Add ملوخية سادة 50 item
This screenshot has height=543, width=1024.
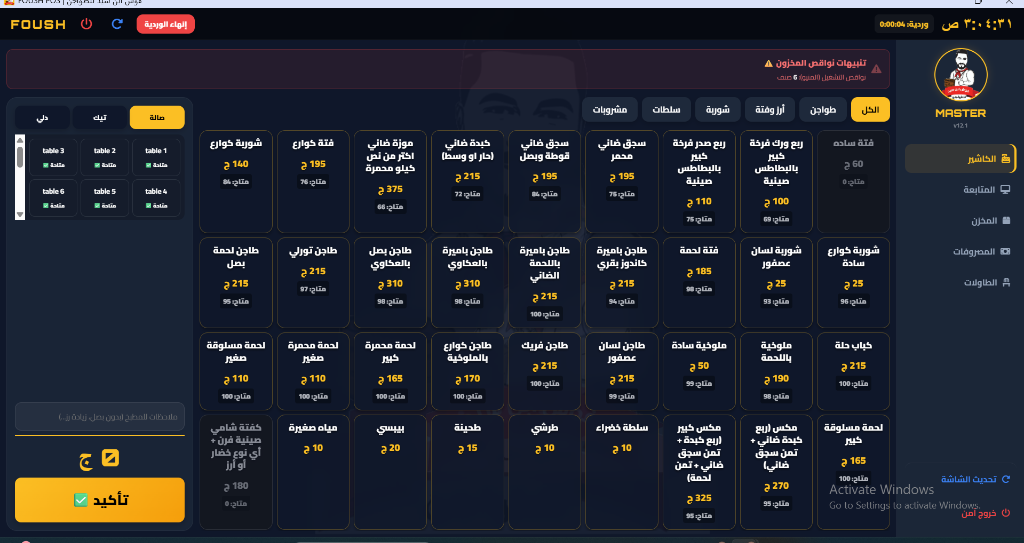coord(699,371)
